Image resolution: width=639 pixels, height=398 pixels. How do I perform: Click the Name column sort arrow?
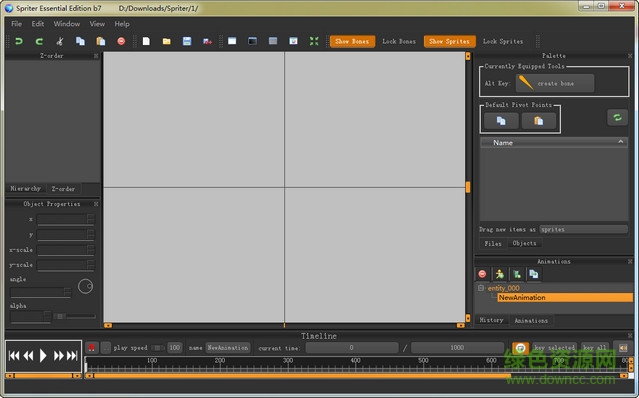621,142
